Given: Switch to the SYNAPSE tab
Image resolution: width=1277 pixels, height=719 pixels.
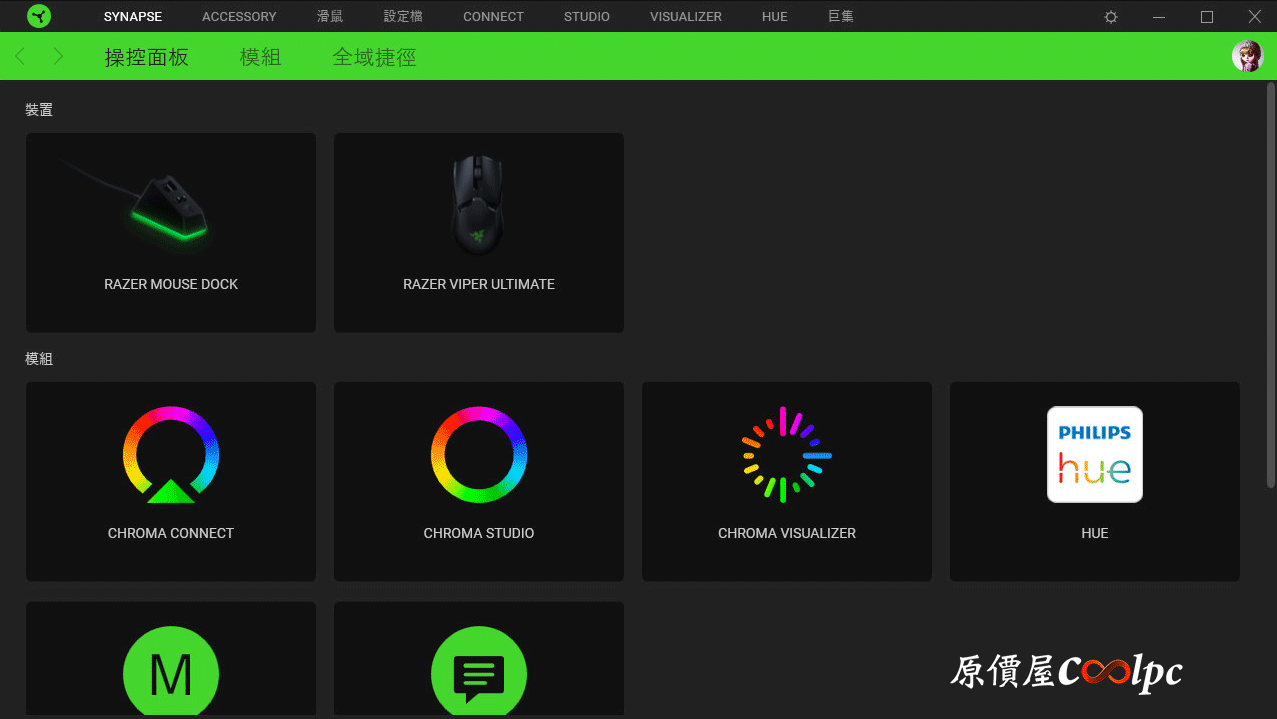Looking at the screenshot, I should [x=133, y=17].
